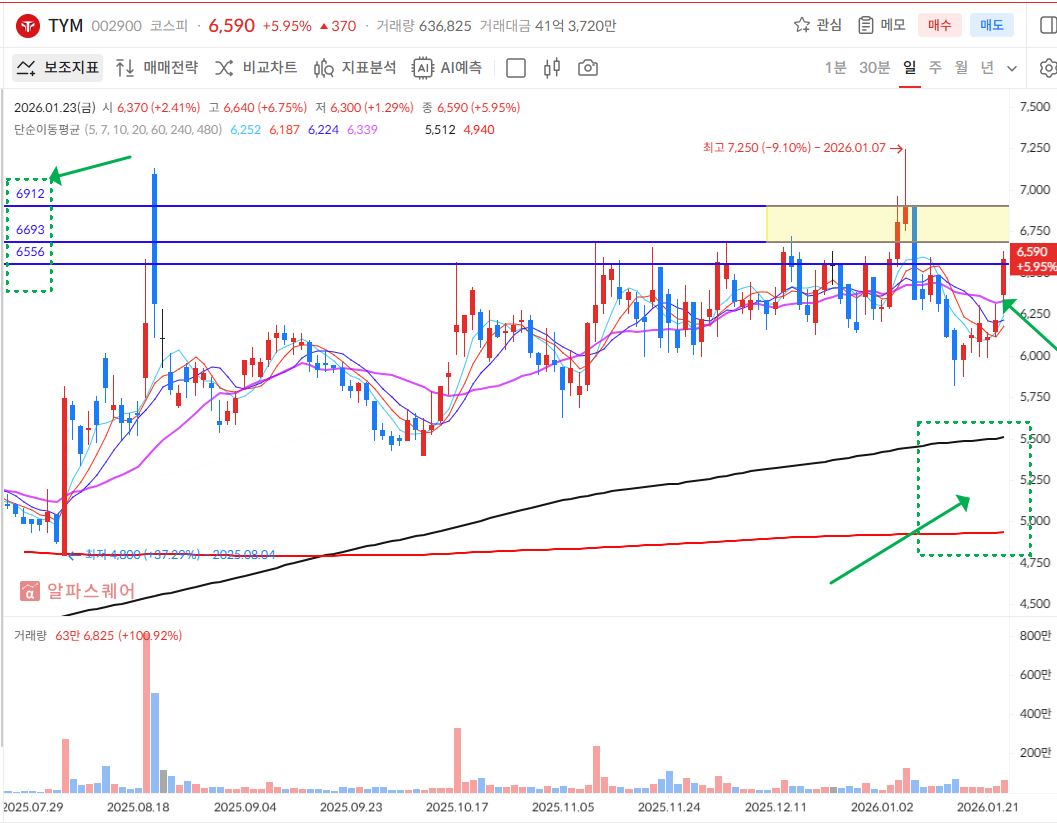The height and width of the screenshot is (823, 1057).
Task: Open the 보조지표 indicators panel
Action: click(57, 68)
